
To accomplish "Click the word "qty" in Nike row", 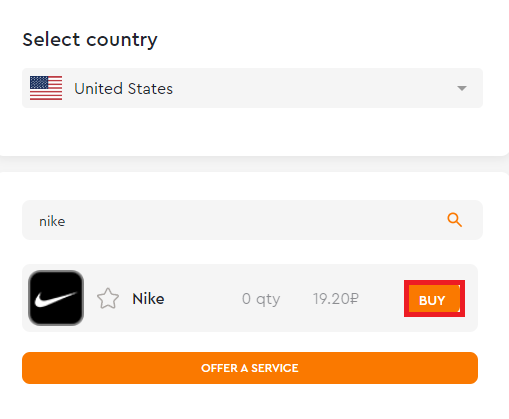I will click(268, 300).
